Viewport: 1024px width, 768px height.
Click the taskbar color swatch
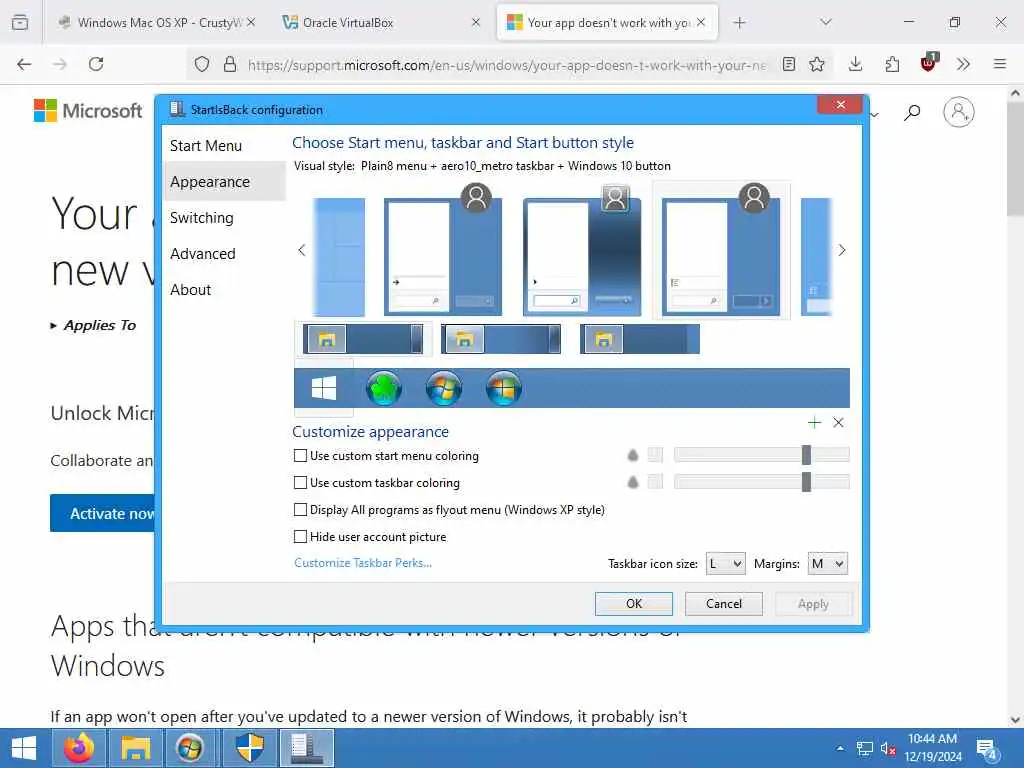tap(655, 482)
